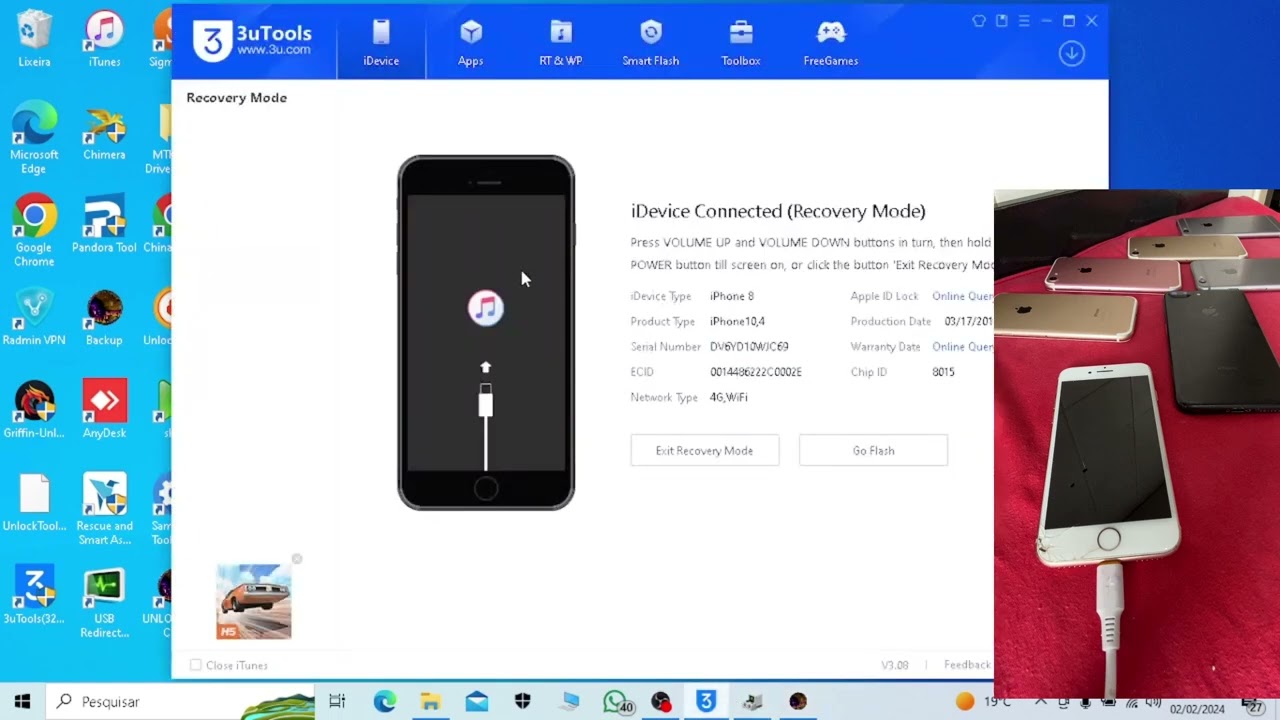
Task: Close the racing game ad thumbnail
Action: point(297,559)
